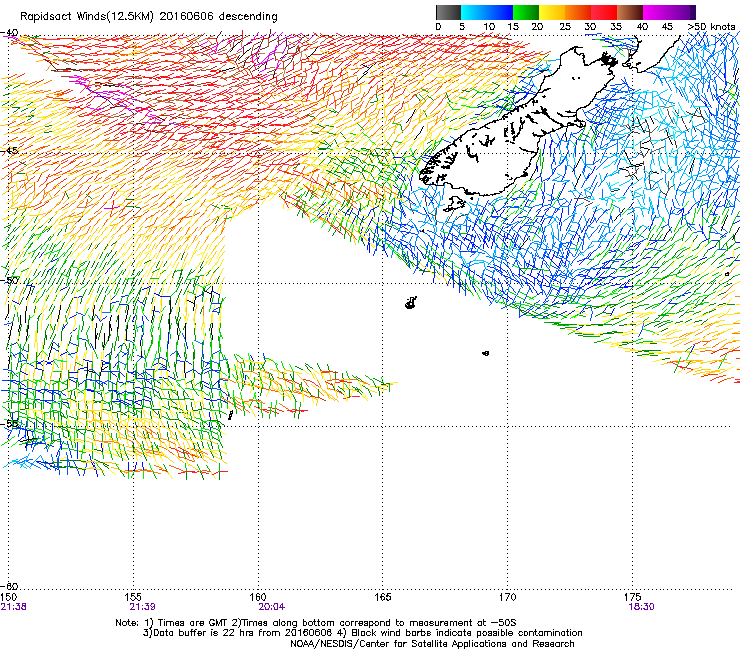Click the brown 35–40 knots legend segment
The height and width of the screenshot is (650, 740).
(630, 12)
